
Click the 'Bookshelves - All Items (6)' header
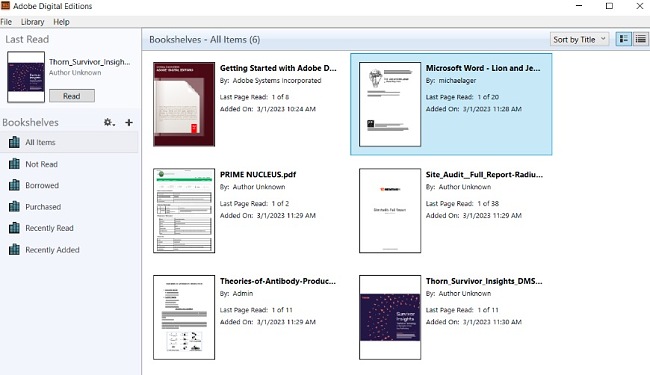point(205,39)
